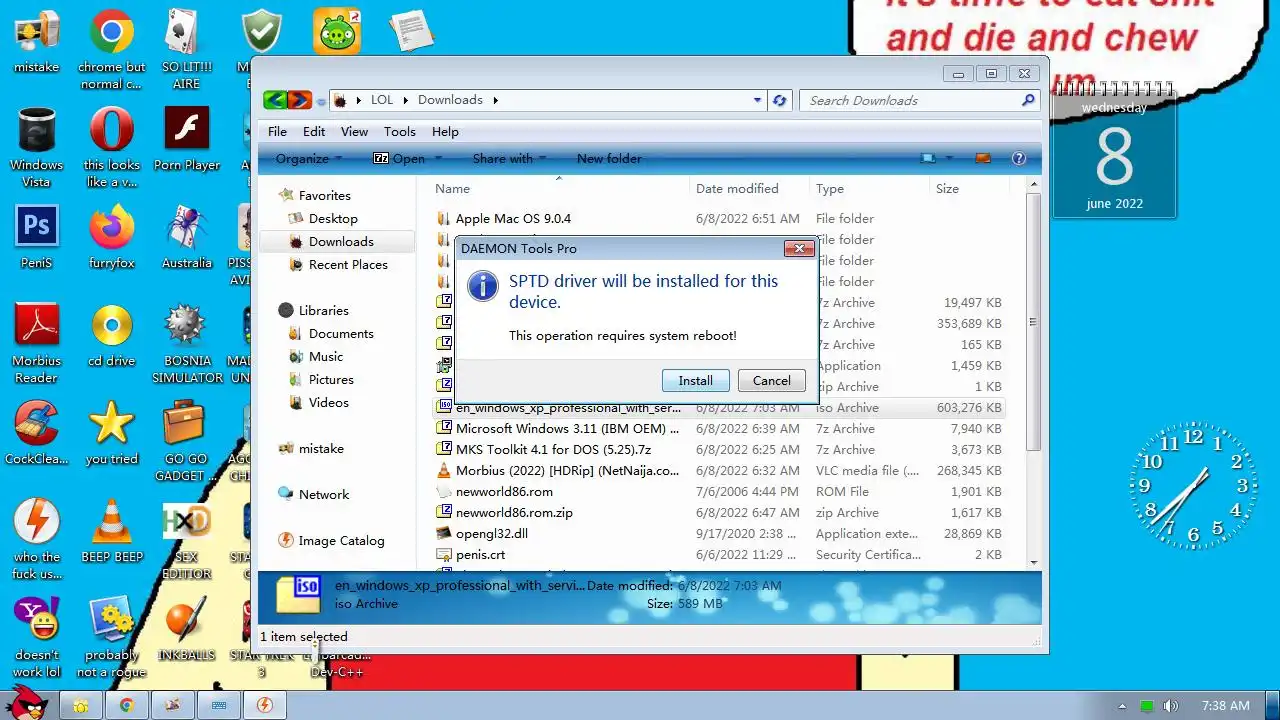This screenshot has height=720, width=1280.
Task: Click Open in Explorer toolbar
Action: [x=399, y=158]
